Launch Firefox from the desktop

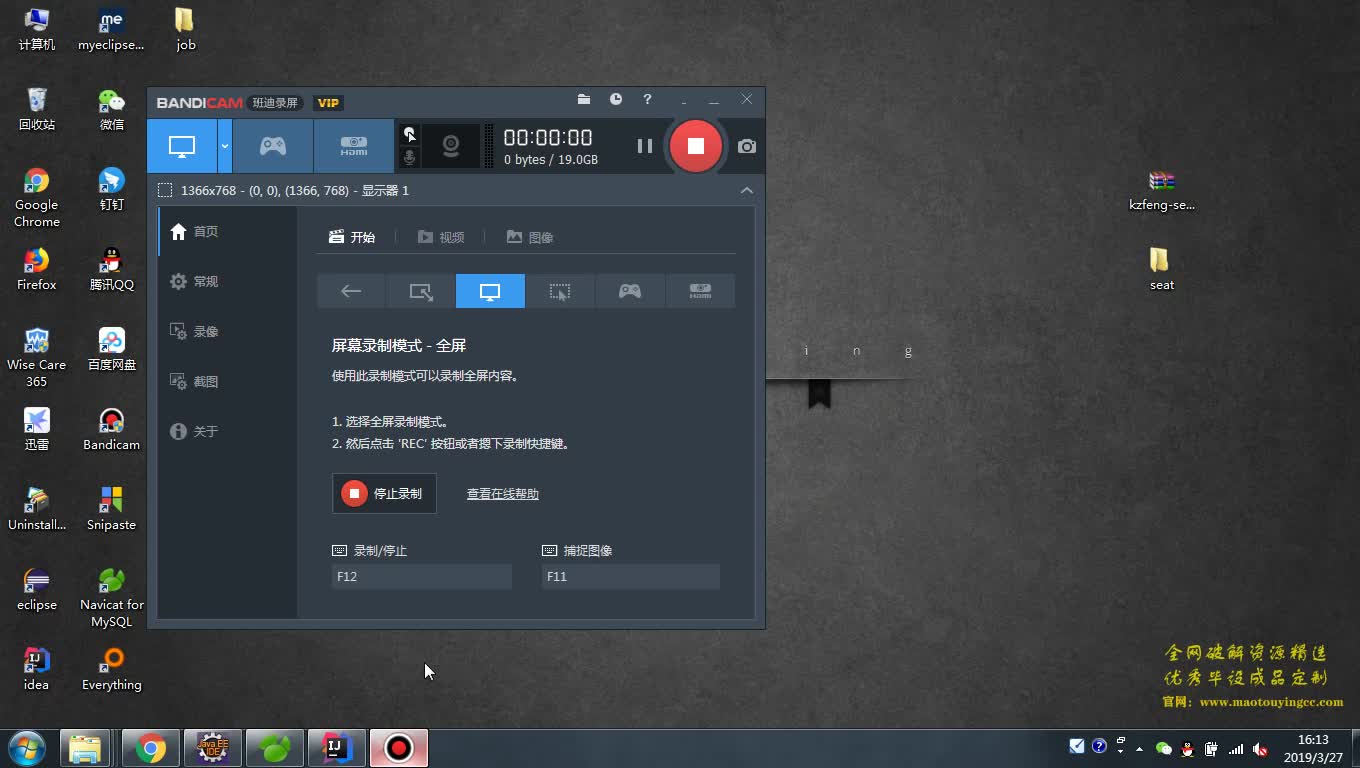click(37, 269)
